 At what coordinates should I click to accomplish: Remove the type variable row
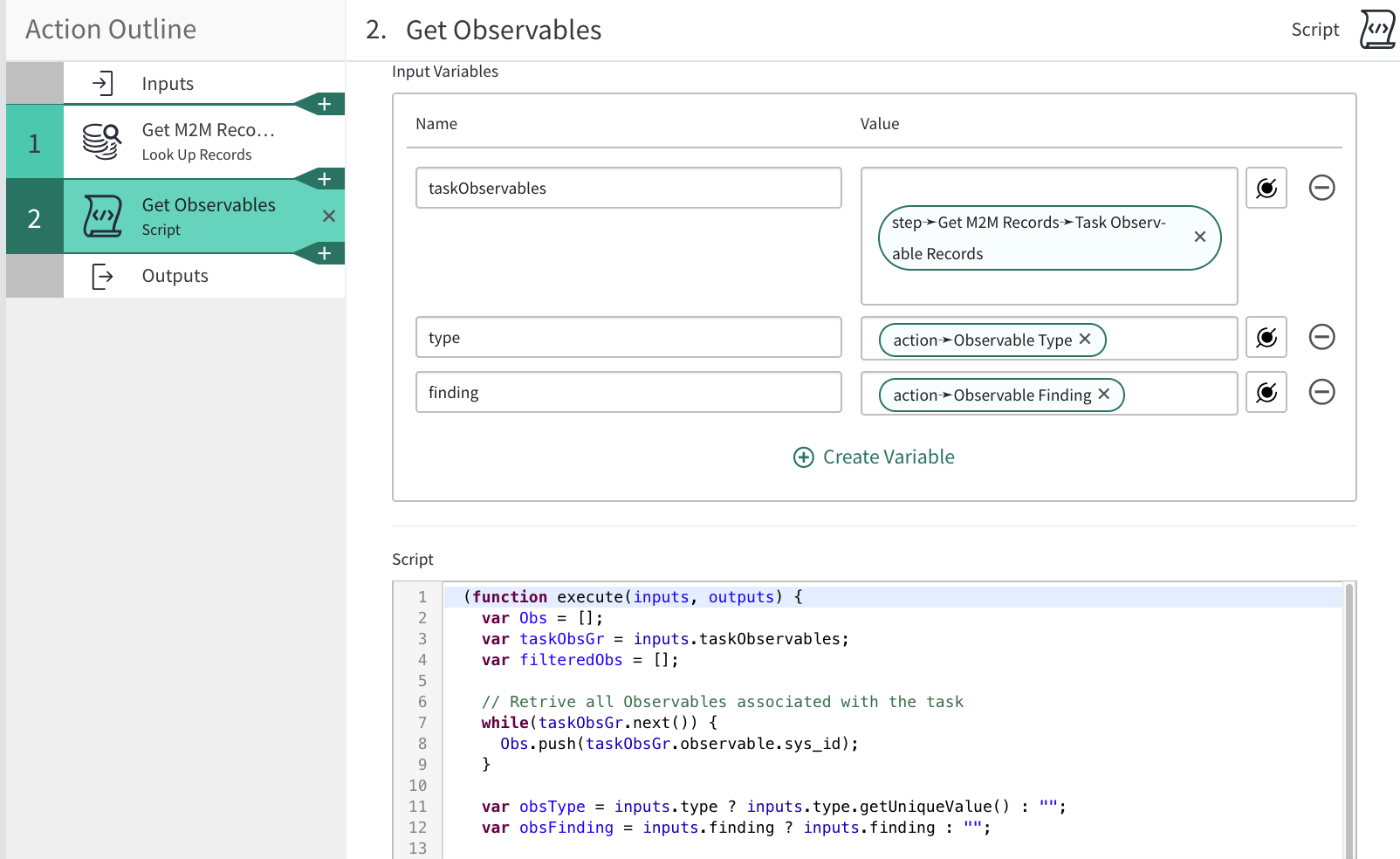pyautogui.click(x=1322, y=337)
